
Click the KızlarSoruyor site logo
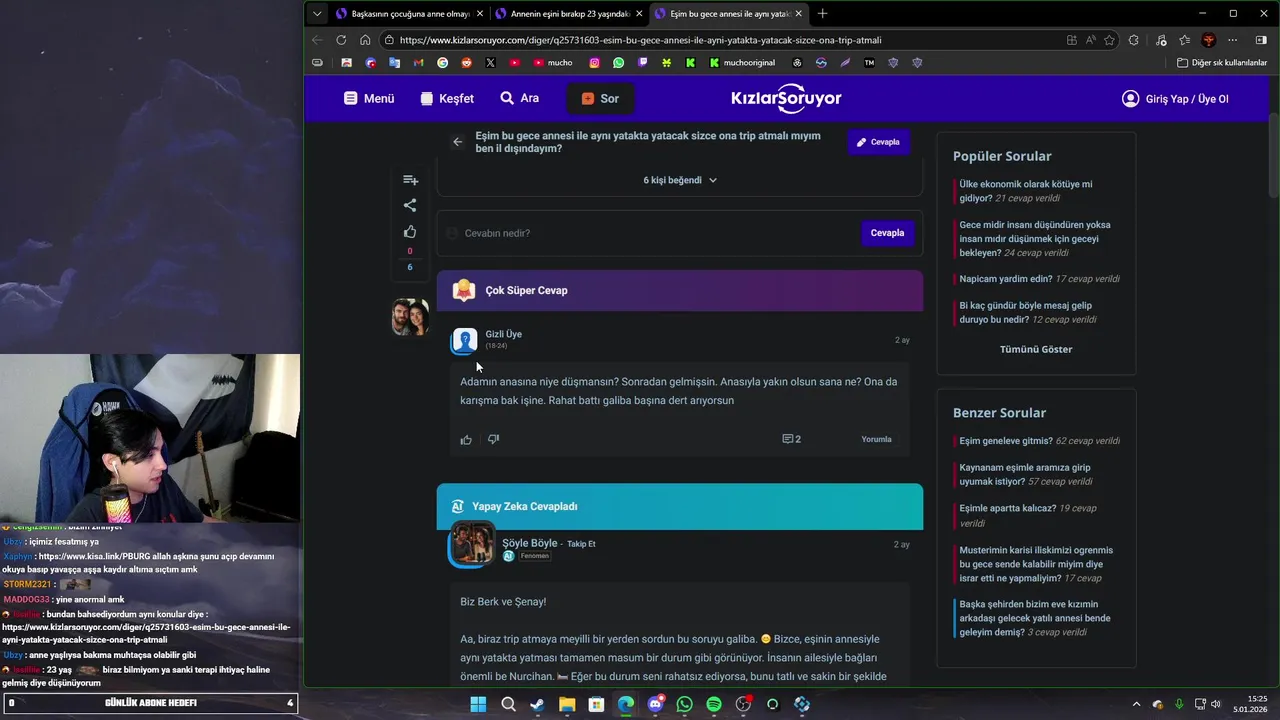tap(786, 98)
